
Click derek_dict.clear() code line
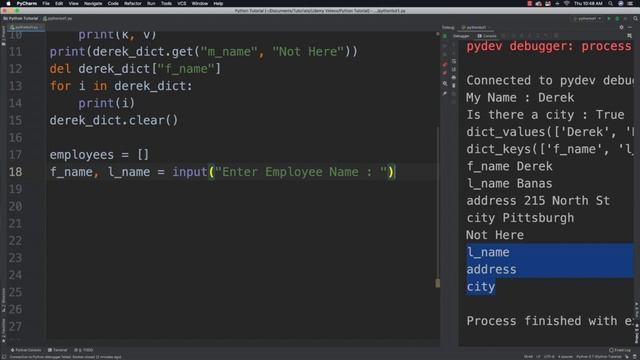(114, 120)
